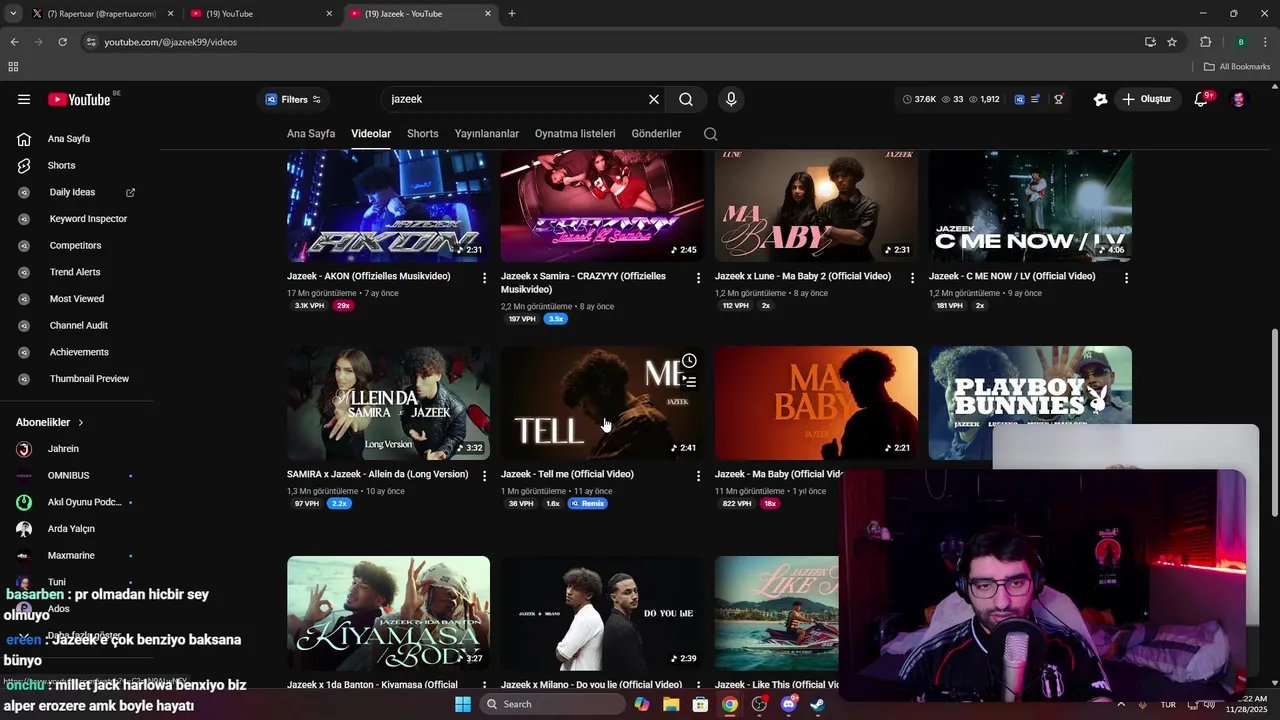Click the browser address bar URL
The height and width of the screenshot is (720, 1280).
[x=171, y=42]
